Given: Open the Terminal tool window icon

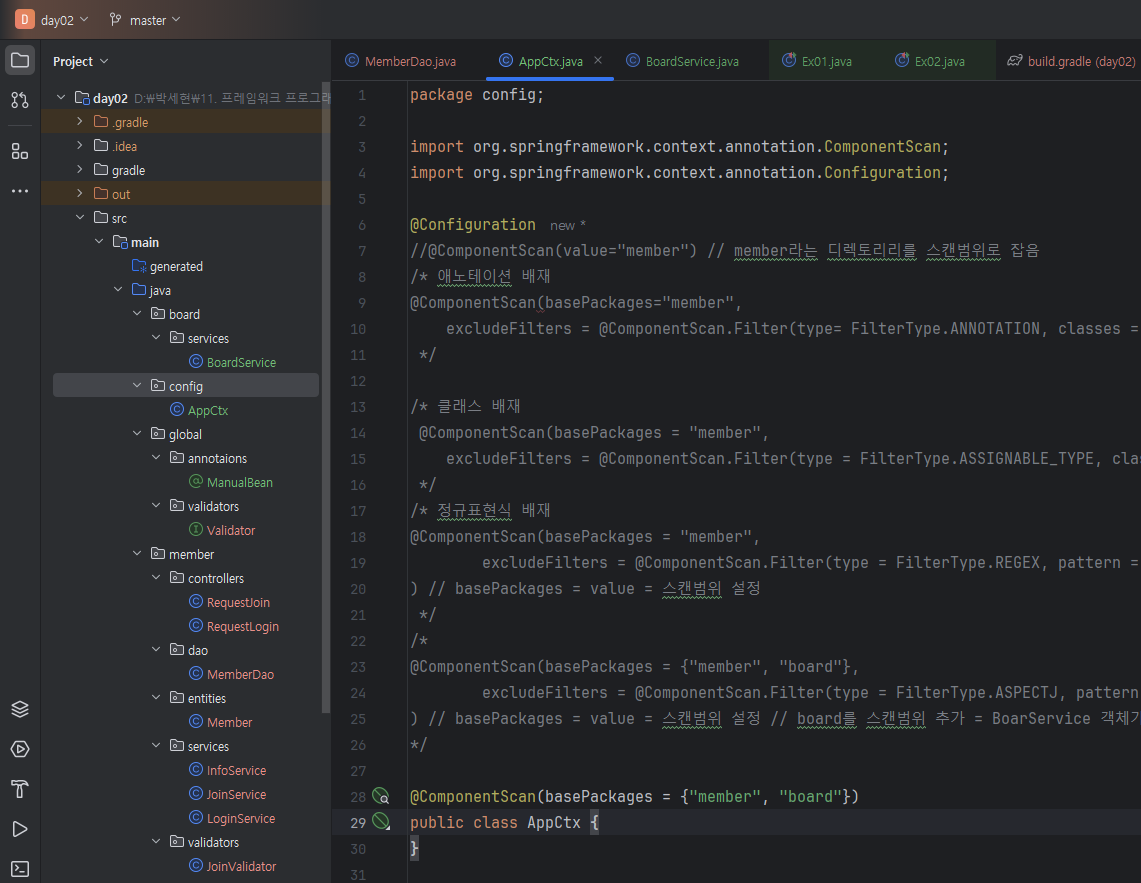Looking at the screenshot, I should [x=20, y=868].
